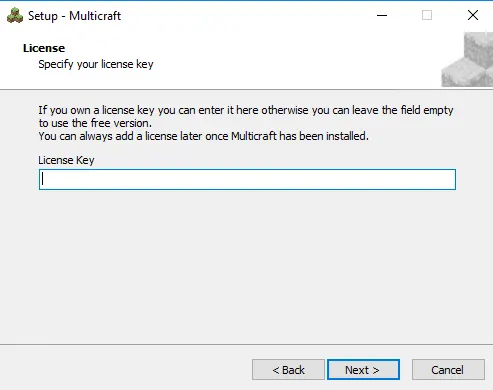The width and height of the screenshot is (493, 390).
Task: Click the separator line above the Back button
Action: [246, 344]
